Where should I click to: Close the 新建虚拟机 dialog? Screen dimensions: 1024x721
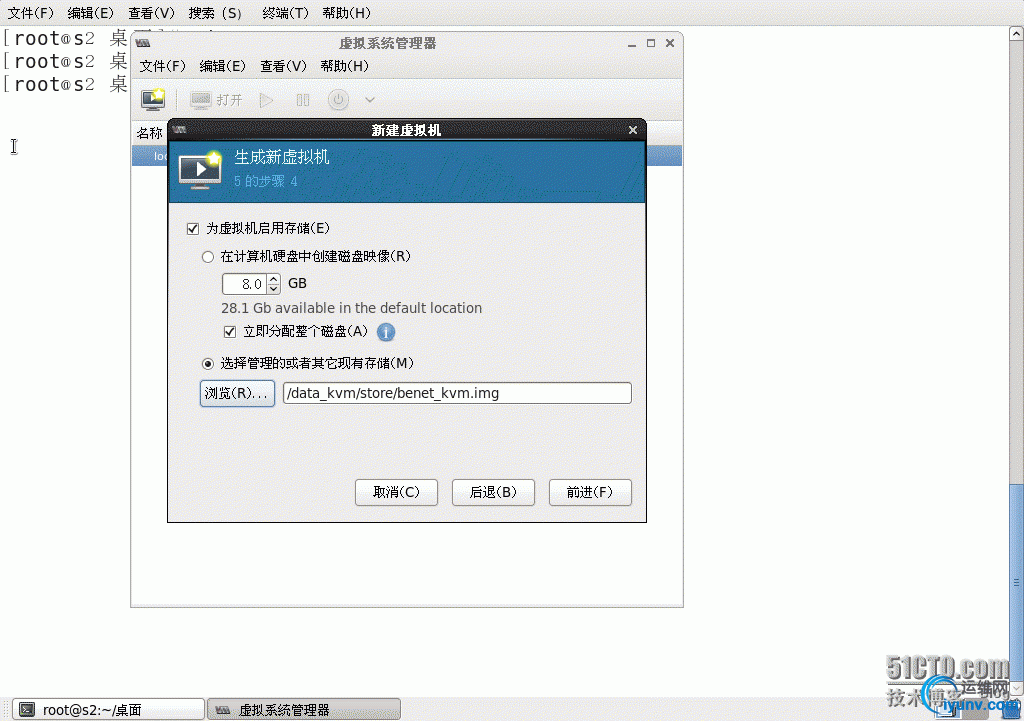coord(633,130)
